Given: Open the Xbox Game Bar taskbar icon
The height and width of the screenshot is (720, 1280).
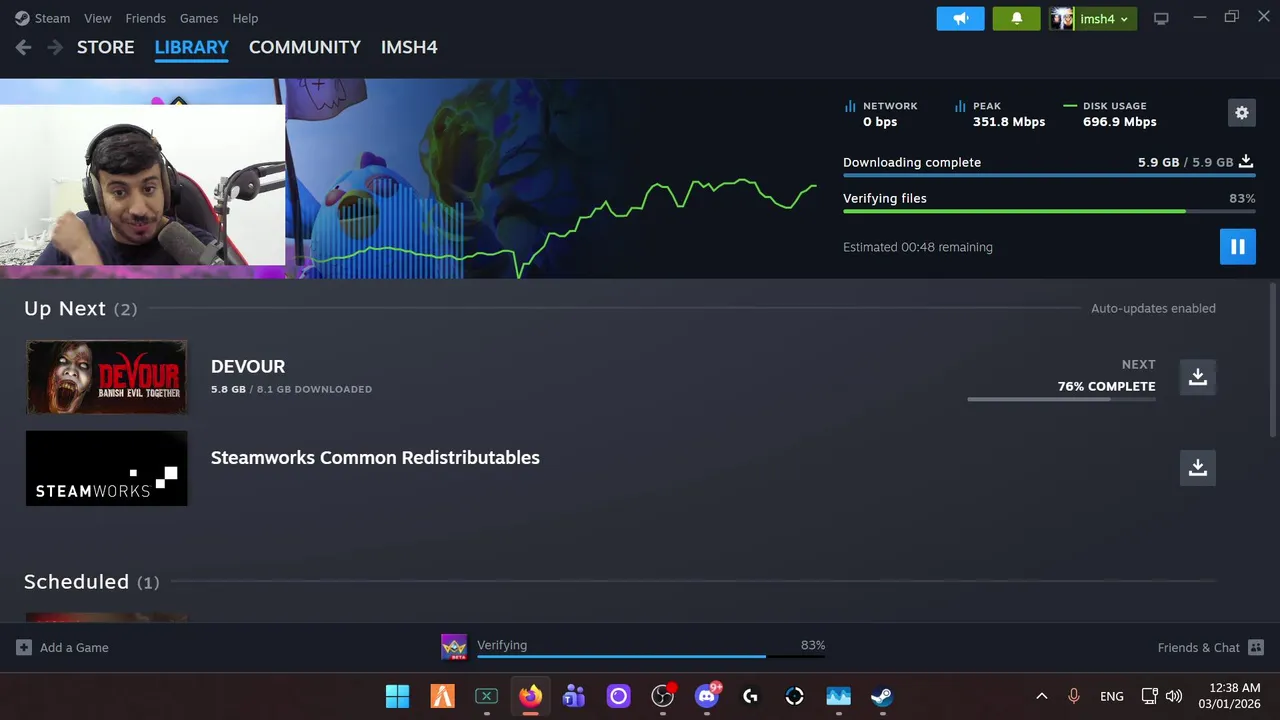Looking at the screenshot, I should click(486, 696).
